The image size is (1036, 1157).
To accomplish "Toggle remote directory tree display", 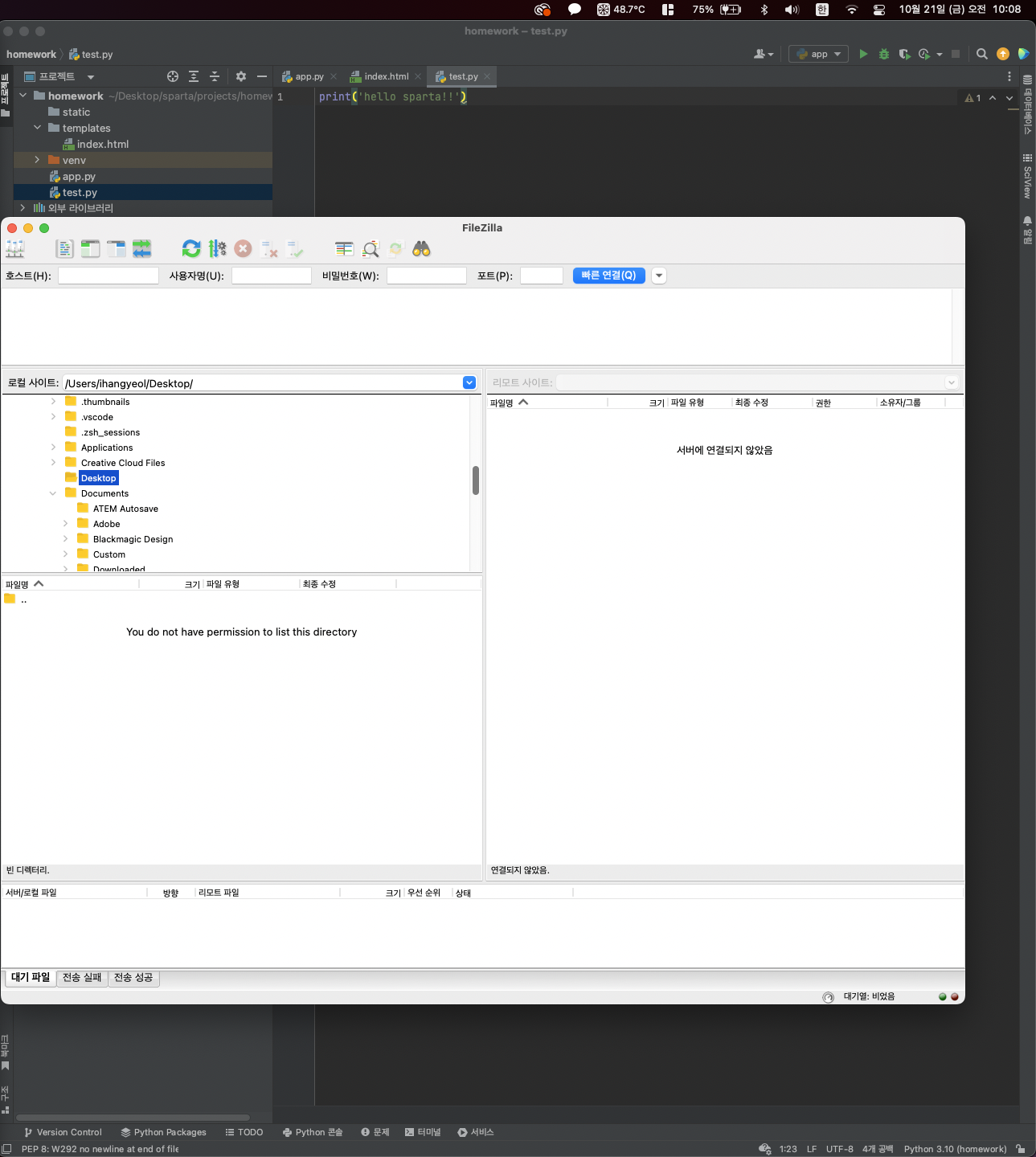I will [117, 249].
